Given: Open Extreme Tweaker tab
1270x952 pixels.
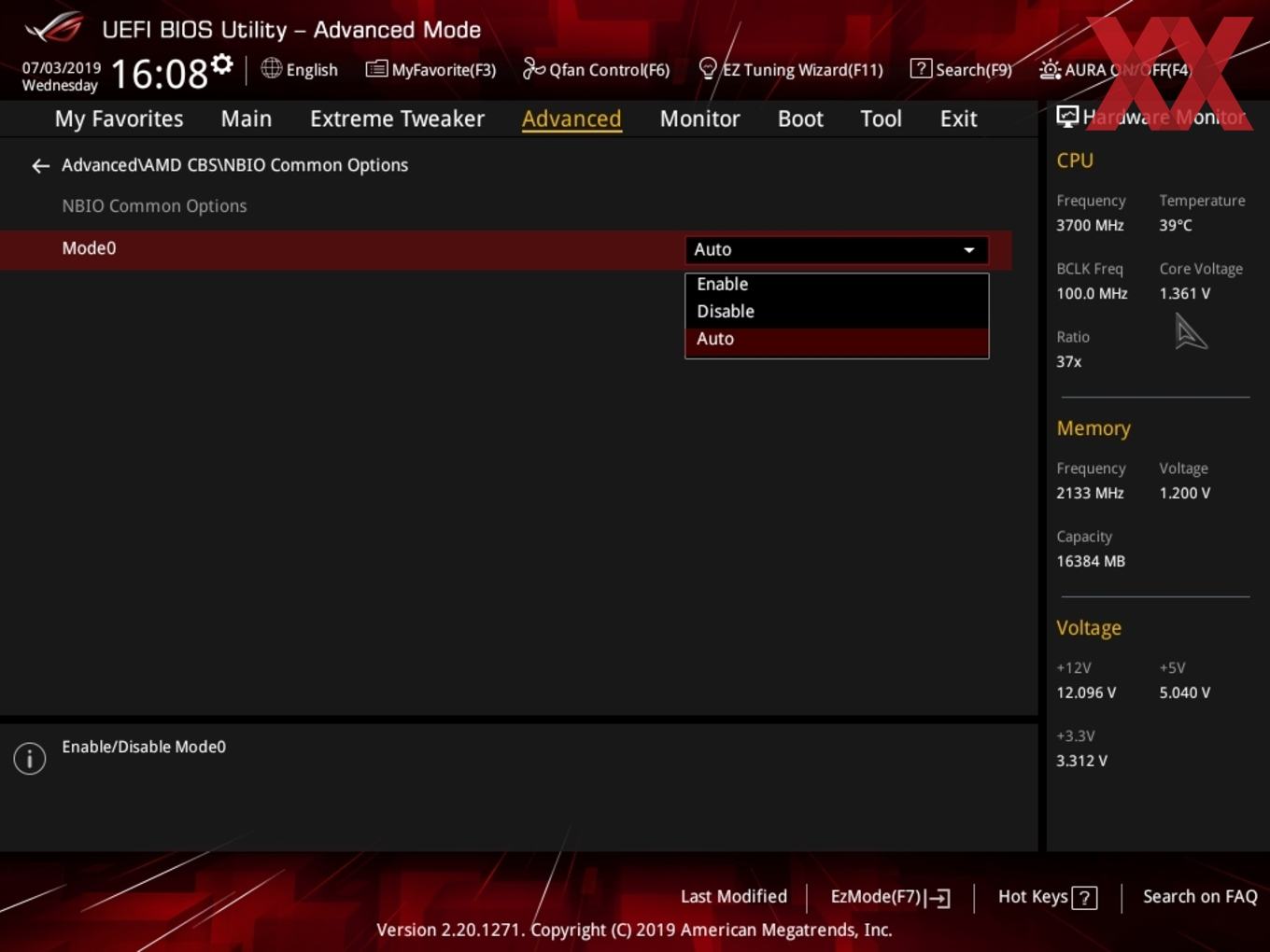Looking at the screenshot, I should [x=397, y=119].
